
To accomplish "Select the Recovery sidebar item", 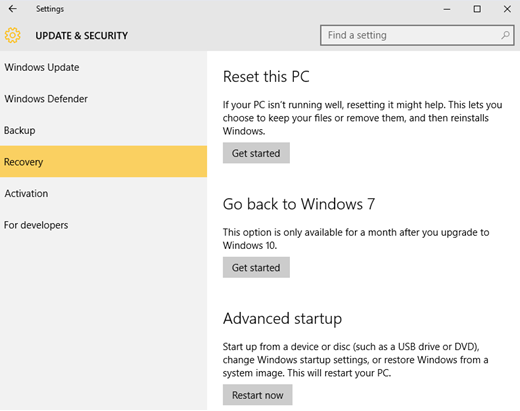I will [103, 162].
